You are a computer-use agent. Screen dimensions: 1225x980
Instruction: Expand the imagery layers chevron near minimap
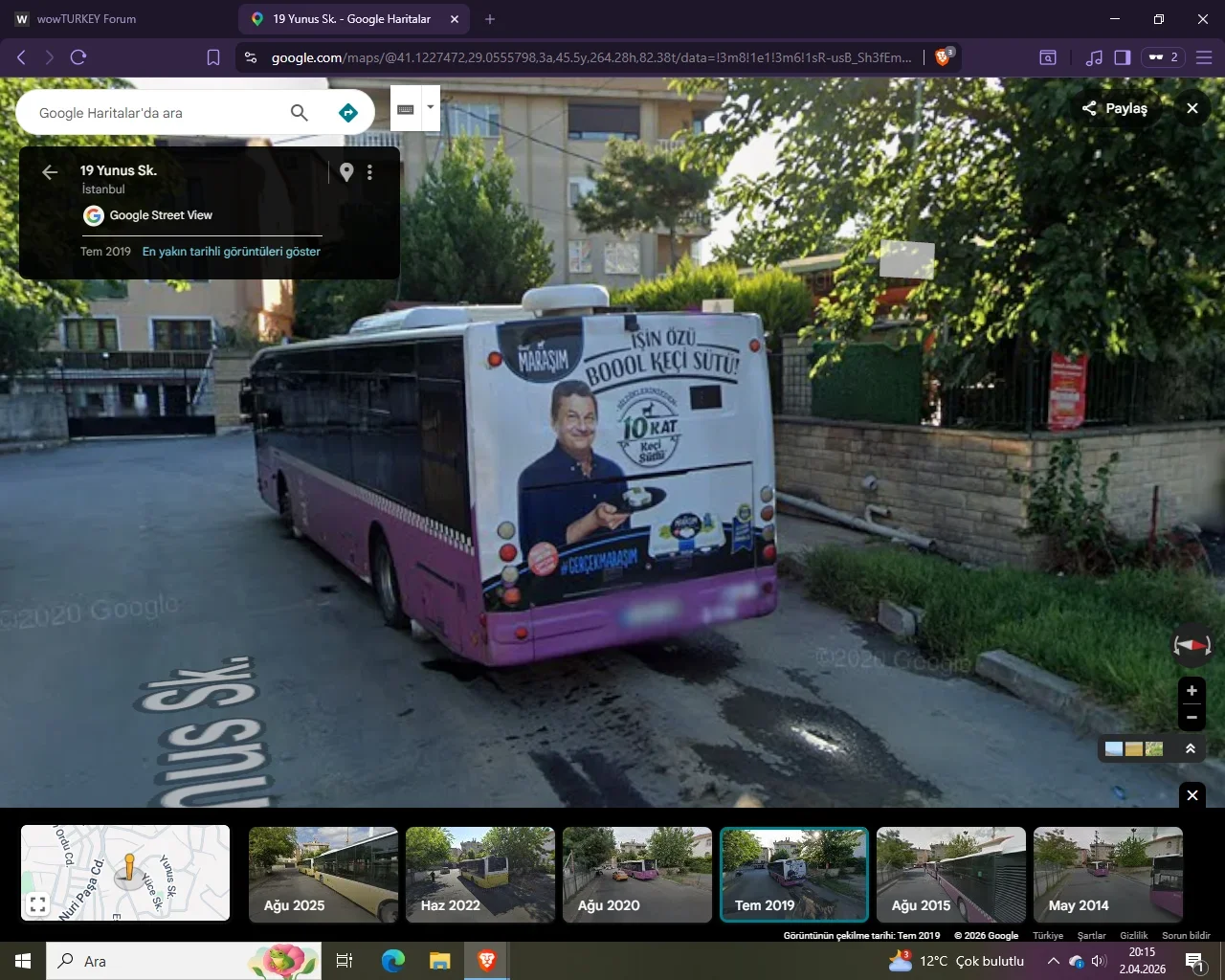point(1192,749)
